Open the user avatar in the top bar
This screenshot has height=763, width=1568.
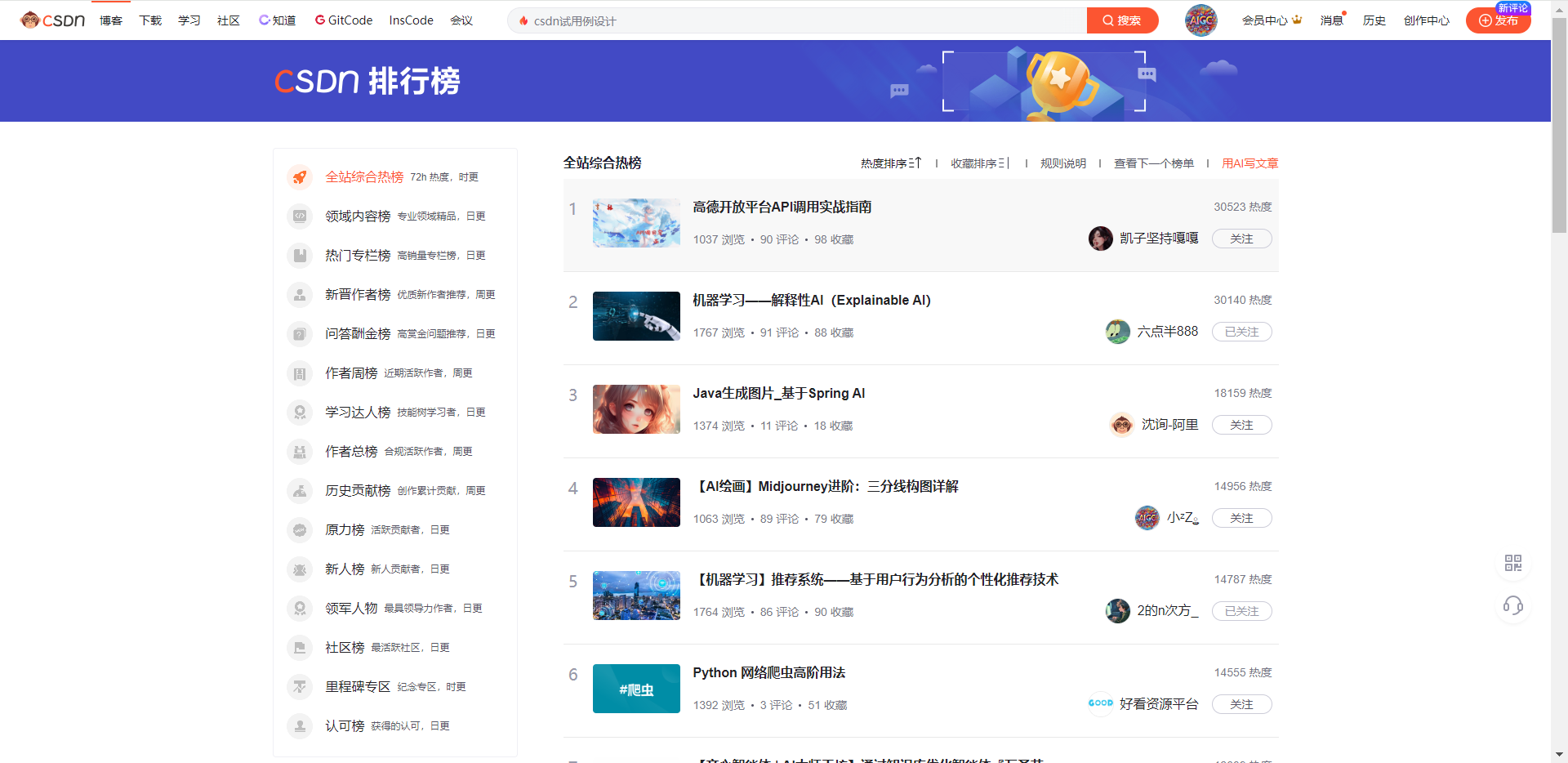[1200, 20]
